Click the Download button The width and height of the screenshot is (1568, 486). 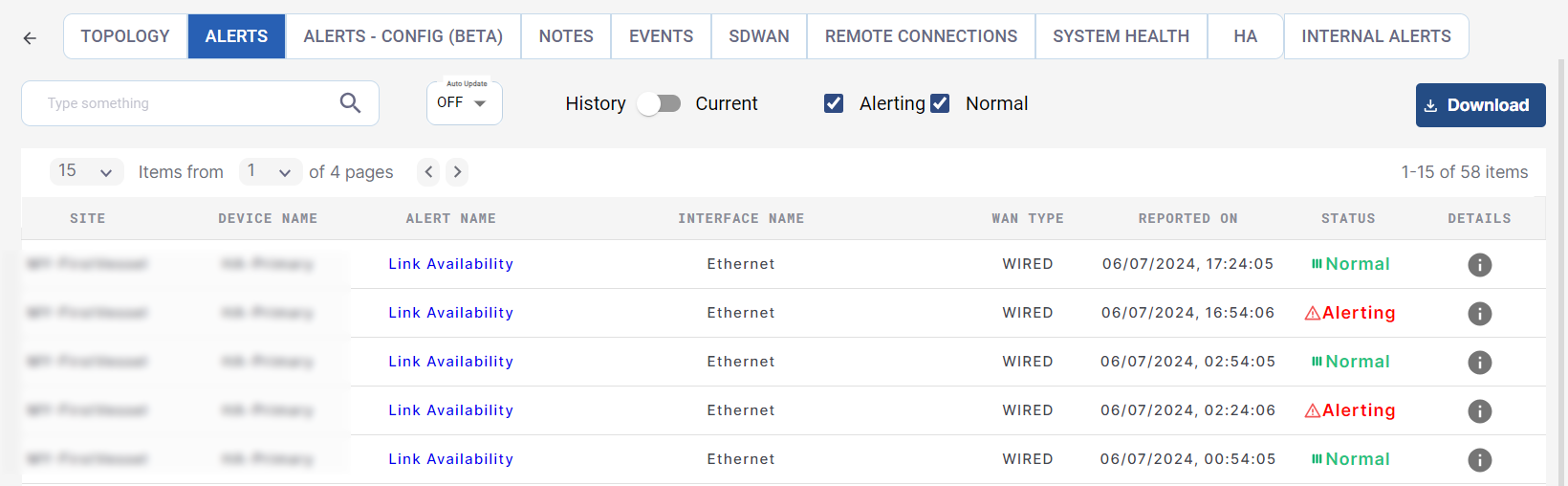tap(1479, 105)
